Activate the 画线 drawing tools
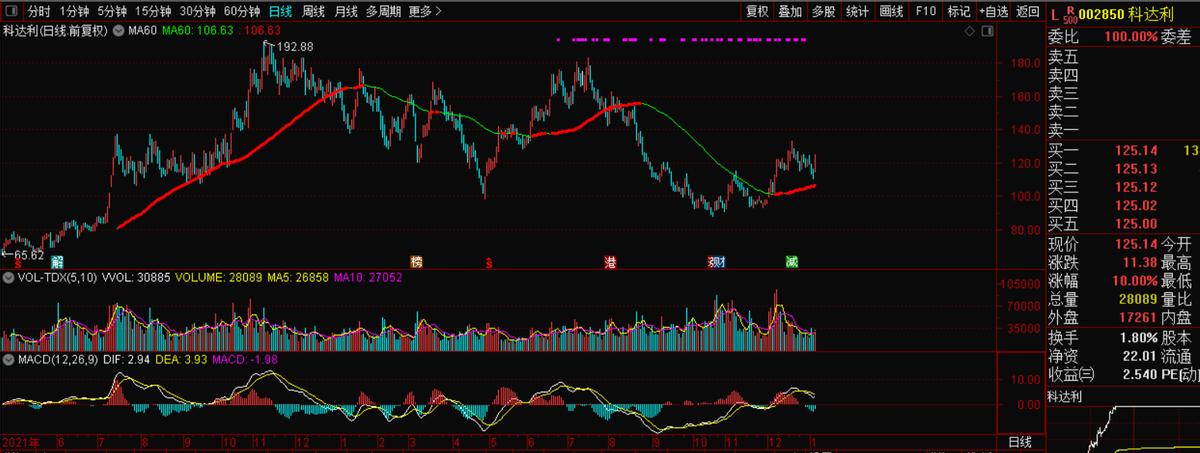Screen dimensions: 1200x453 pyautogui.click(x=891, y=12)
